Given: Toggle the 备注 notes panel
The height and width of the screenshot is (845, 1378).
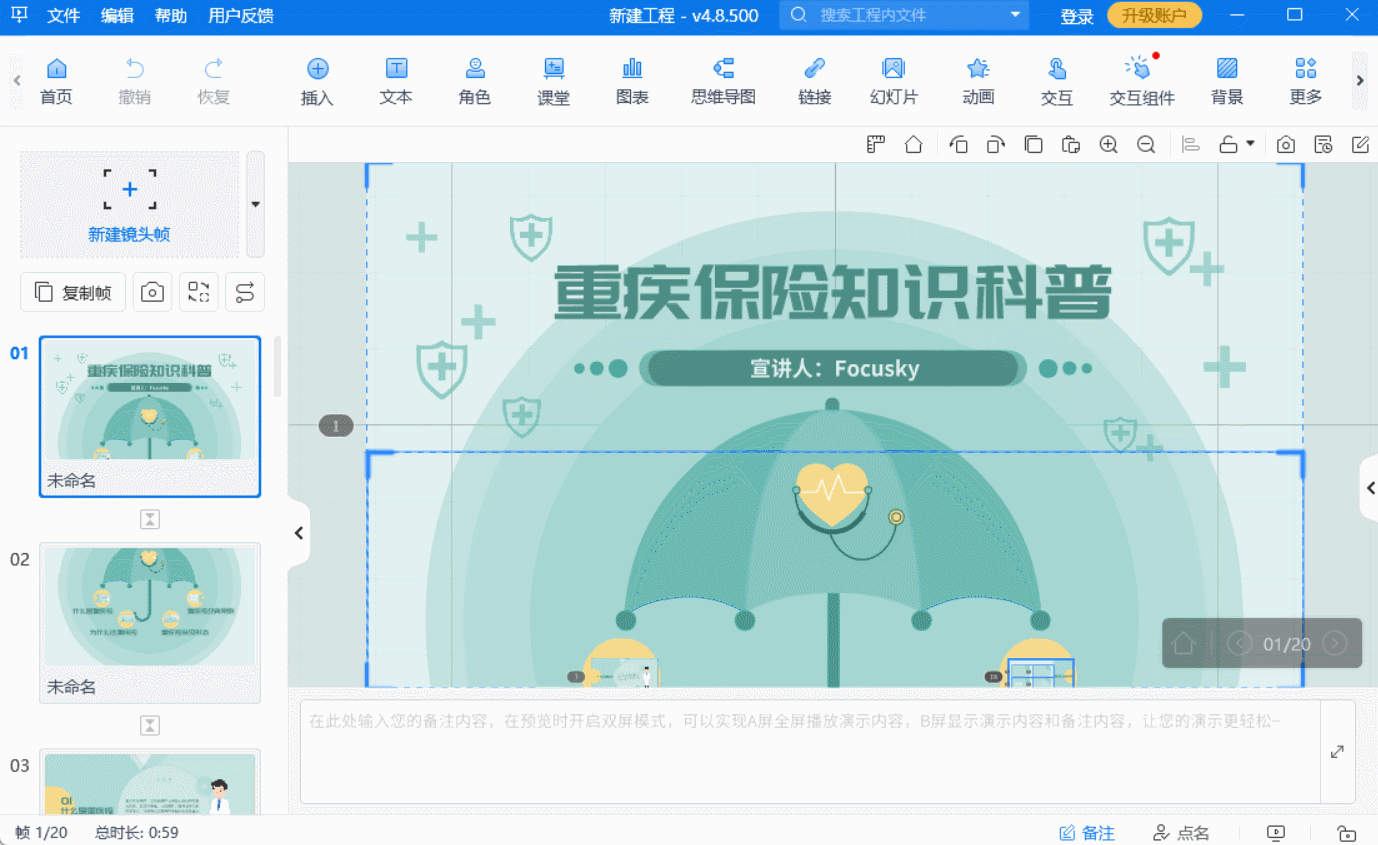Looking at the screenshot, I should pos(1086,833).
